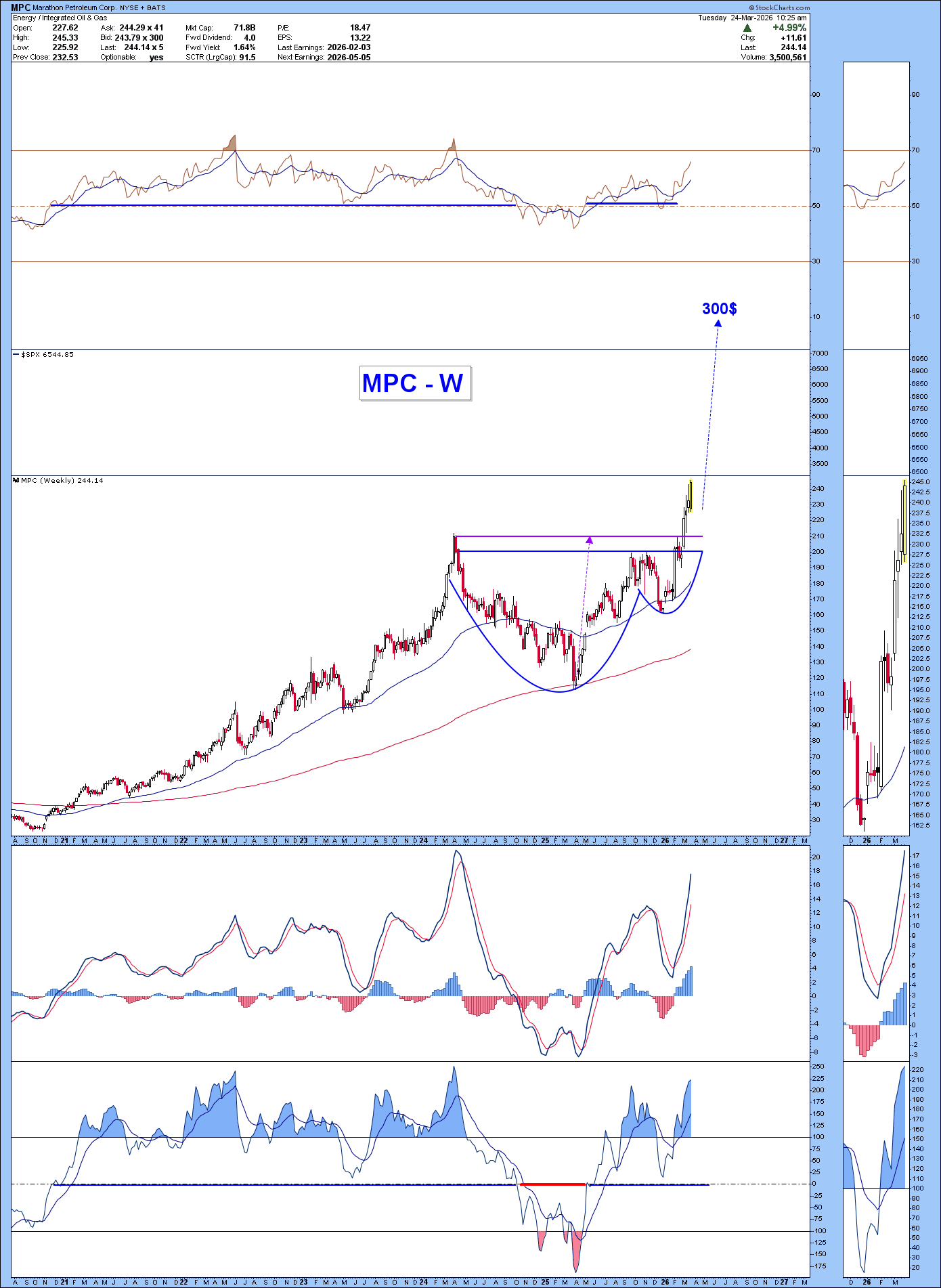Click the SCTR (LrgCap) 91.5 value
The width and height of the screenshot is (941, 1288).
[247, 57]
